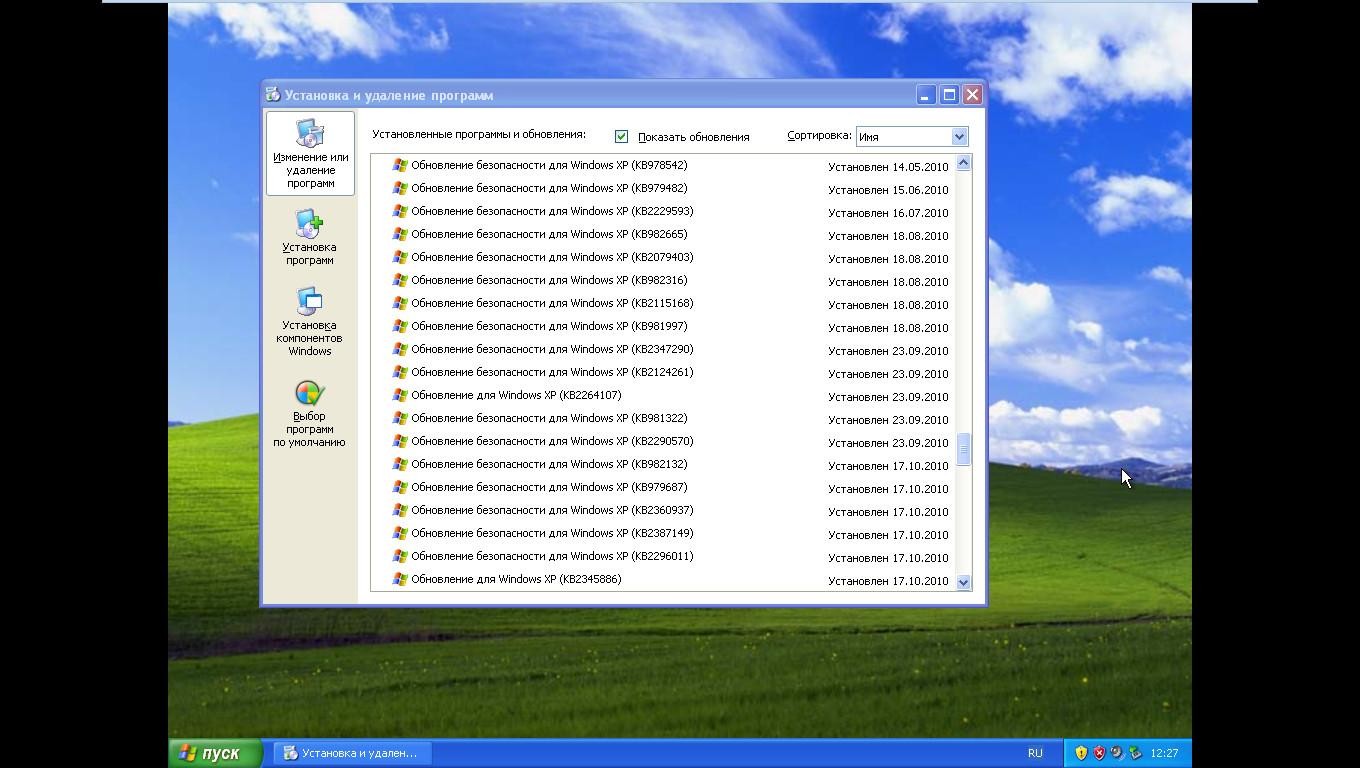
Task: Minimize the Установка и удаление программ window
Action: pyautogui.click(x=926, y=95)
